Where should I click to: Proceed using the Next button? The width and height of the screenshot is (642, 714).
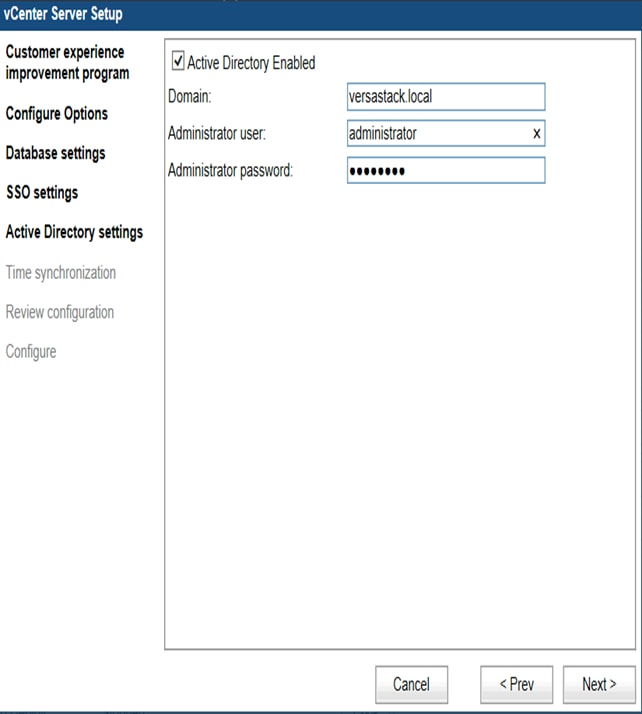[x=598, y=684]
